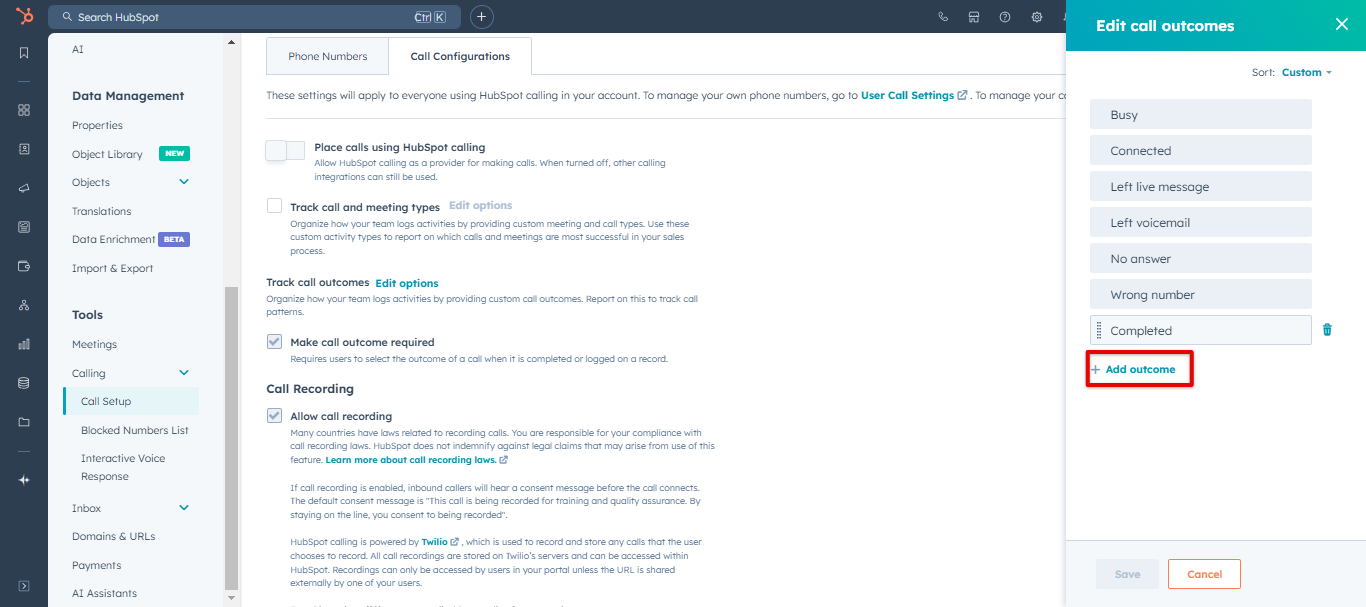Open the phone calling icon in top bar
This screenshot has height=607, width=1366.
pos(943,17)
